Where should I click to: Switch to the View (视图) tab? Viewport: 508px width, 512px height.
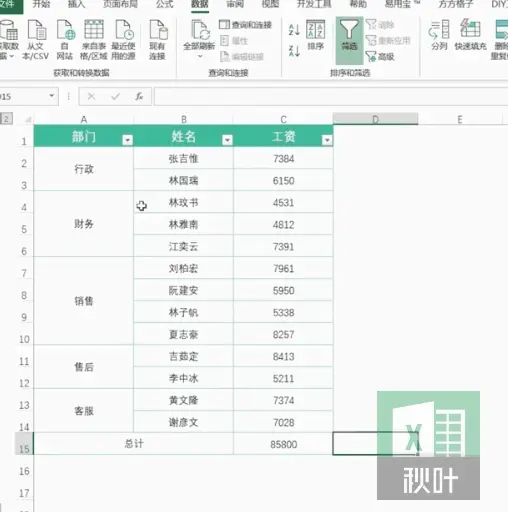270,4
